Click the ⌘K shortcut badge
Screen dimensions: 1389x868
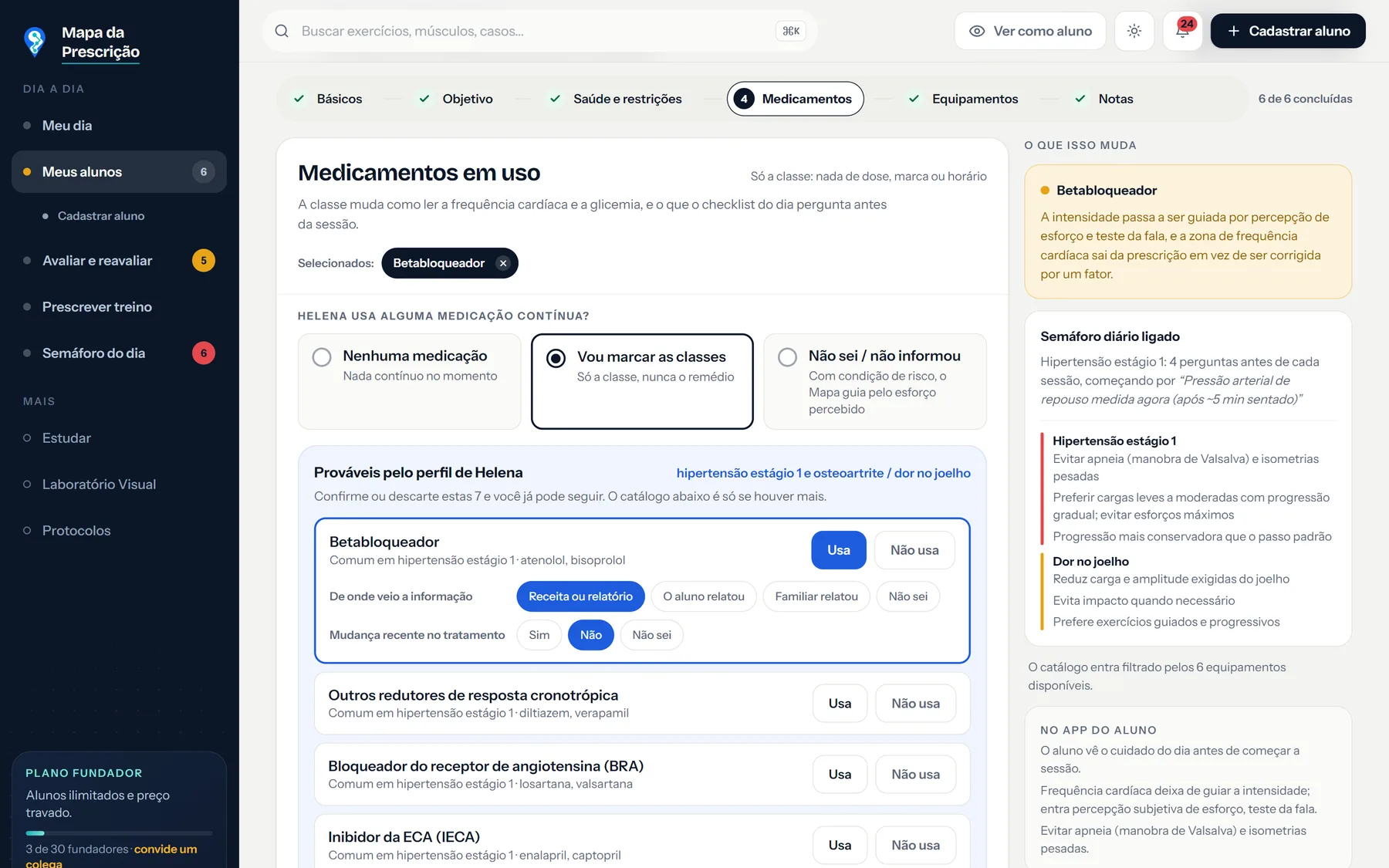pos(791,31)
